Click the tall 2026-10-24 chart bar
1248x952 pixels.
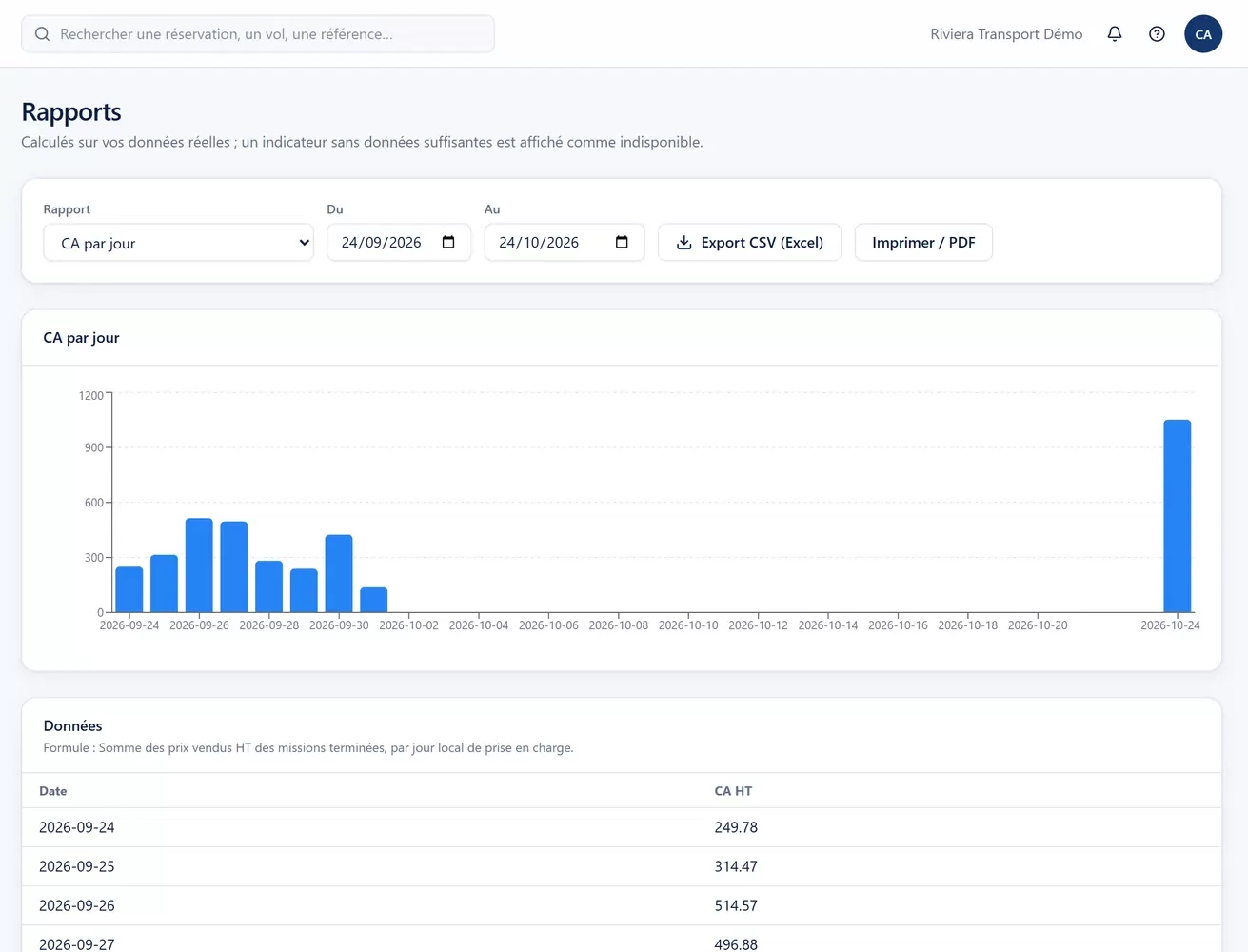click(x=1178, y=516)
